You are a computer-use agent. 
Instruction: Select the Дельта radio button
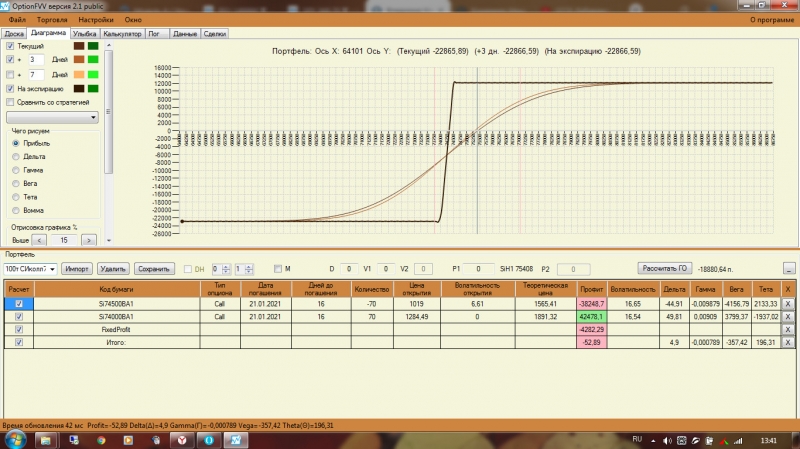[x=16, y=157]
